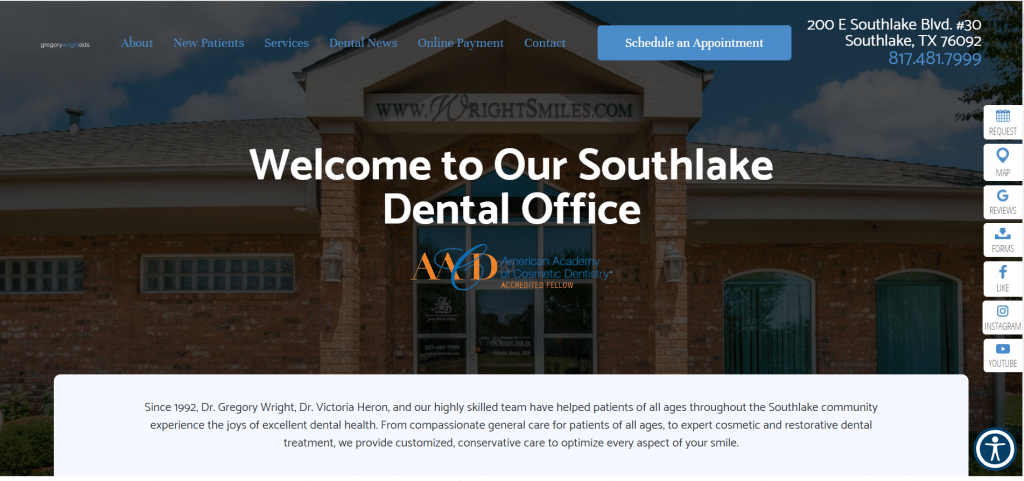Click the Forms download icon
The height and width of the screenshot is (481, 1024).
(1002, 240)
